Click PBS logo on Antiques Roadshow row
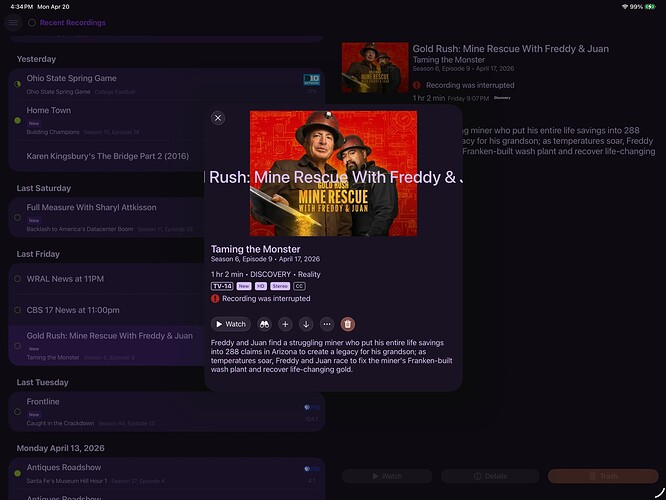 pos(312,469)
